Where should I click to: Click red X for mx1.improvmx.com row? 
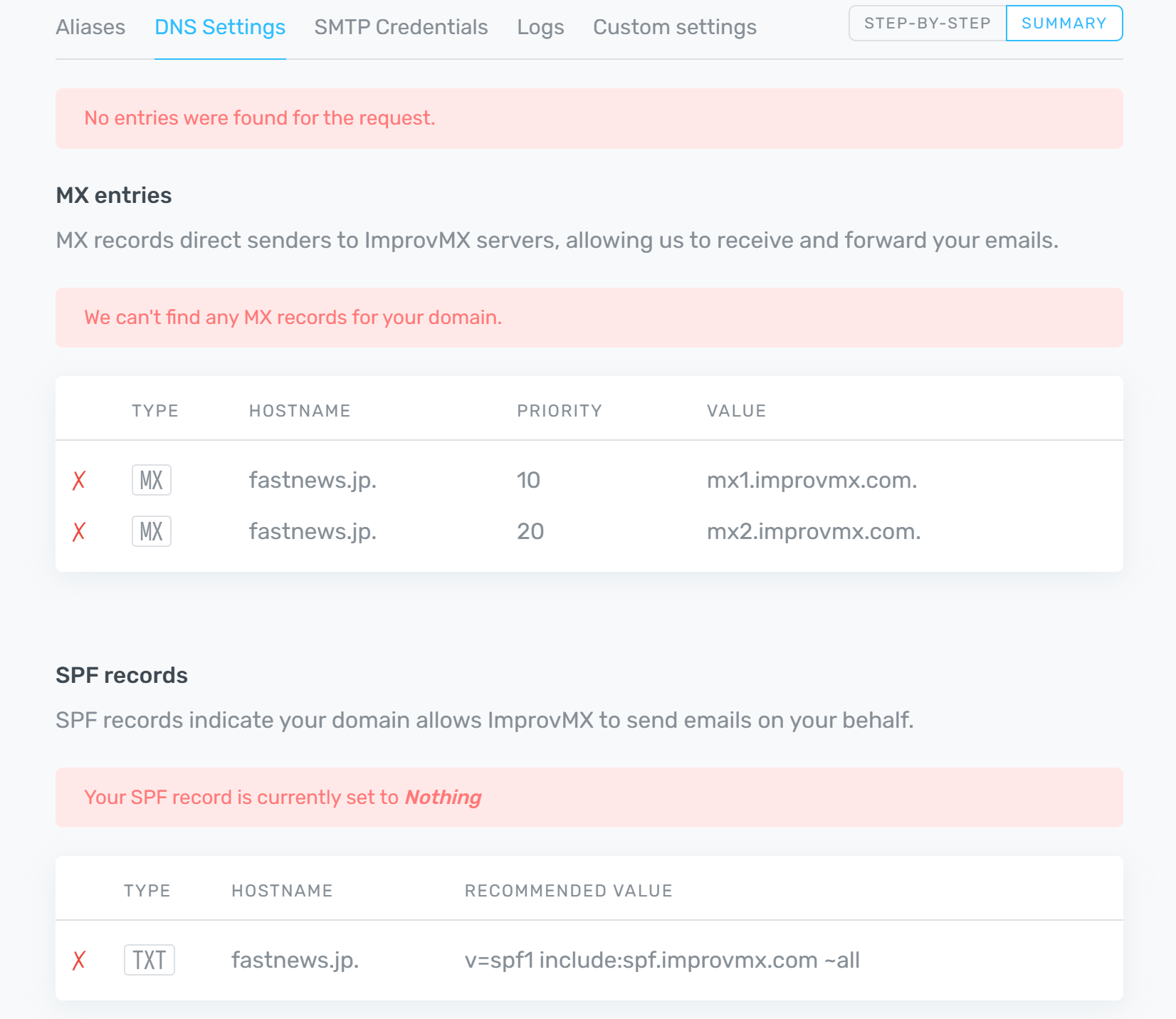coord(79,480)
